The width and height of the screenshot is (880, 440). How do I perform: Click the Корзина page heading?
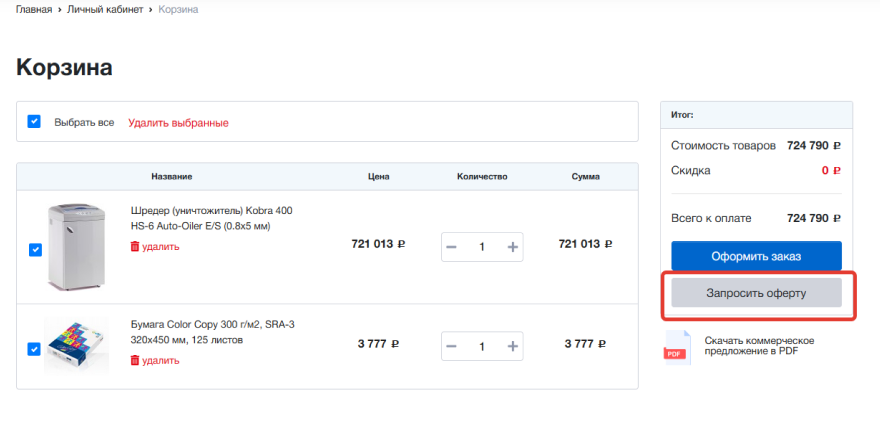65,67
